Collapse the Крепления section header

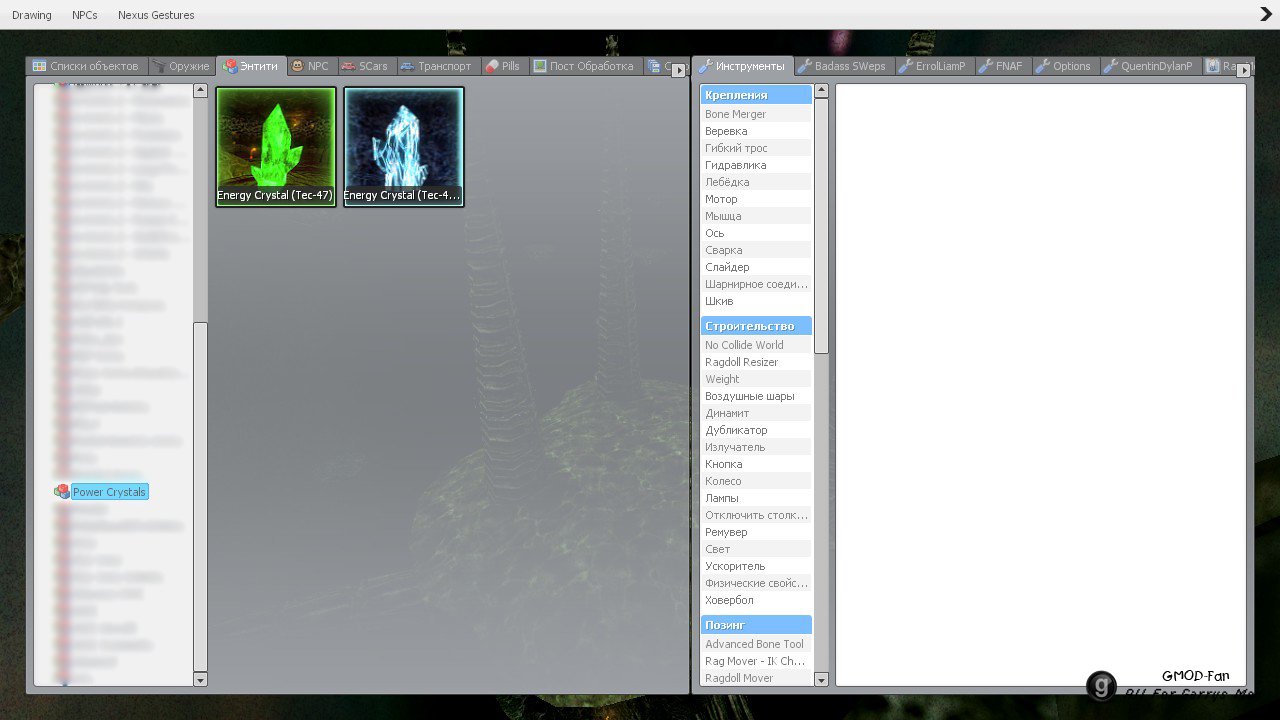point(757,95)
